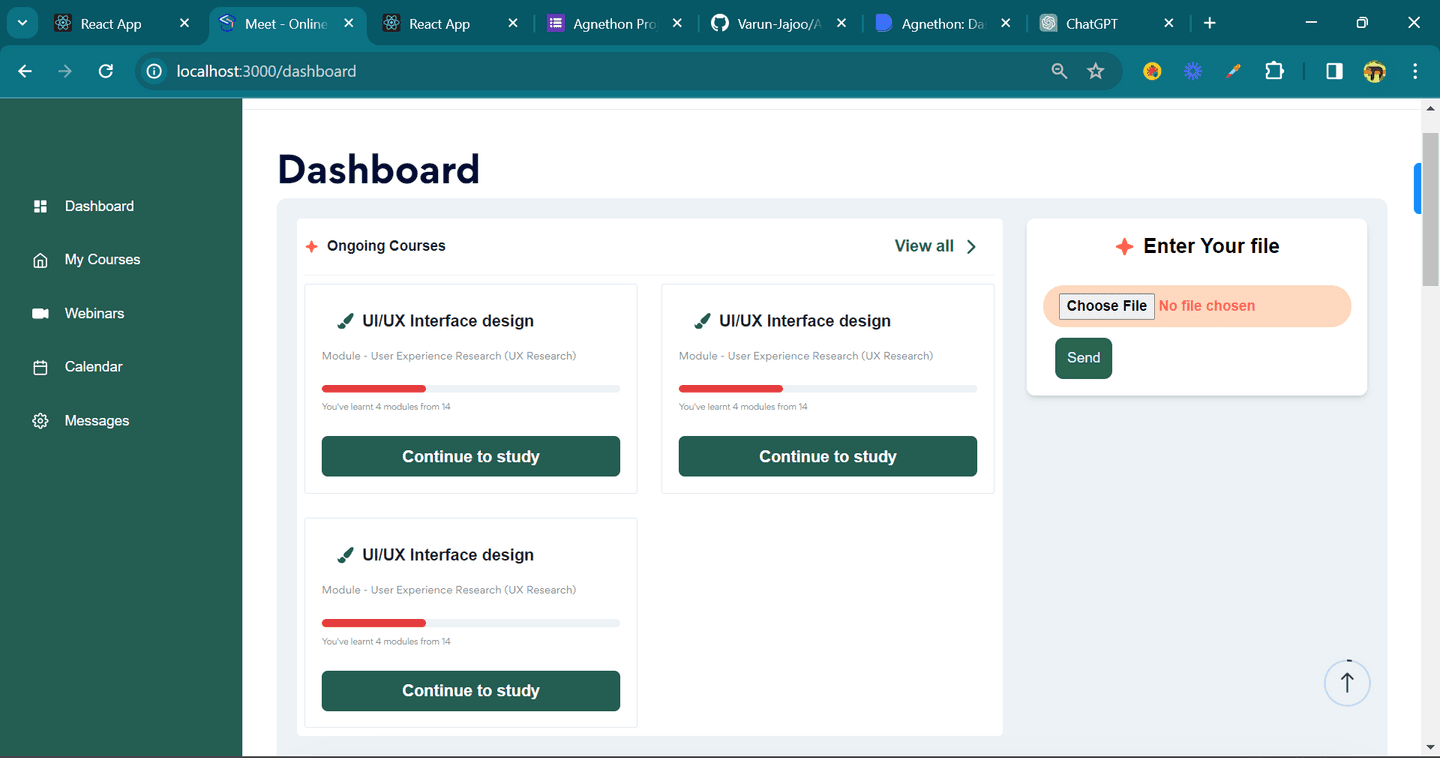This screenshot has width=1440, height=758.
Task: Click the site information icon in address bar
Action: (x=153, y=71)
